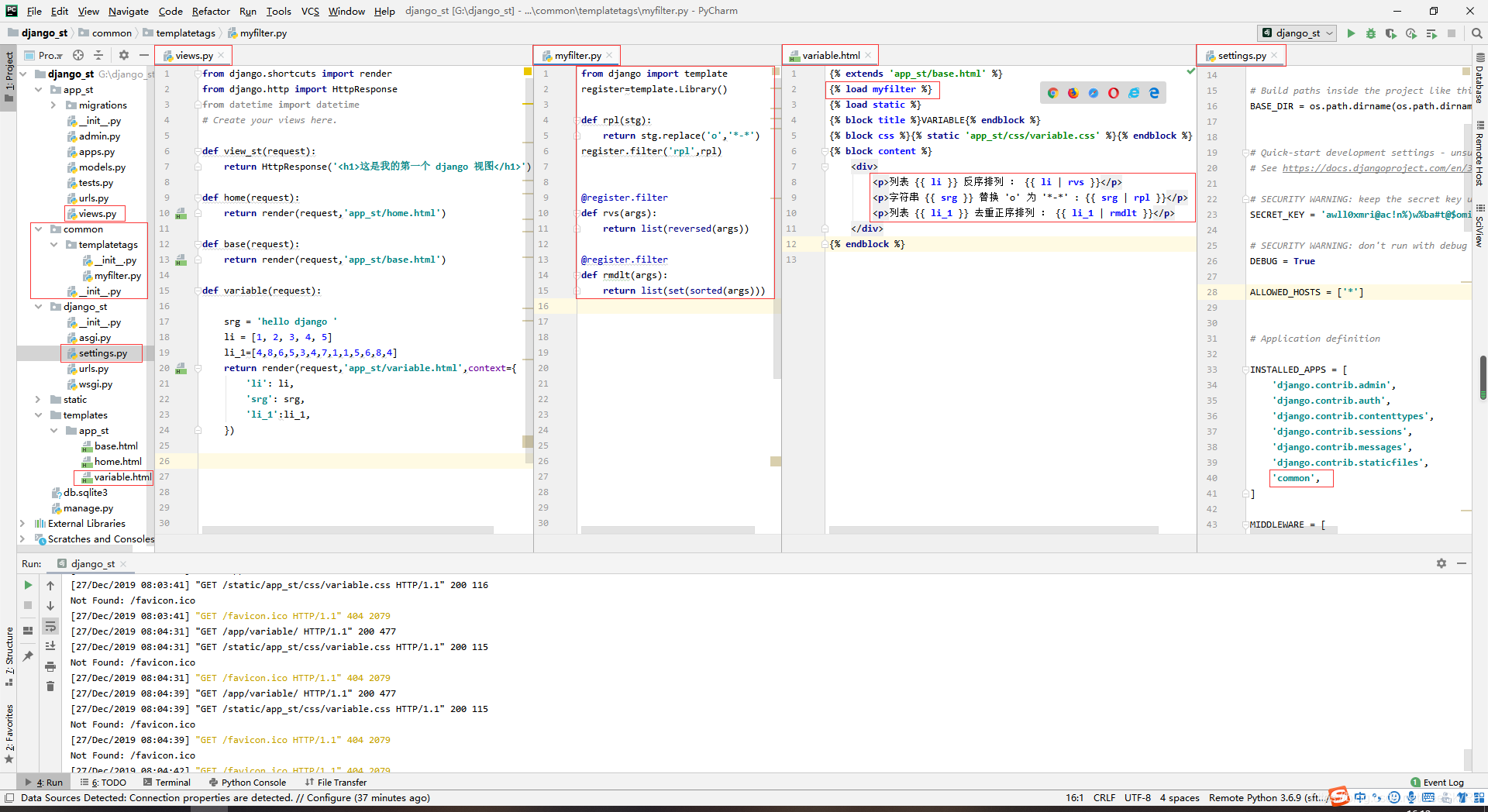Open the Event Log
The image size is (1488, 812).
(x=1437, y=783)
